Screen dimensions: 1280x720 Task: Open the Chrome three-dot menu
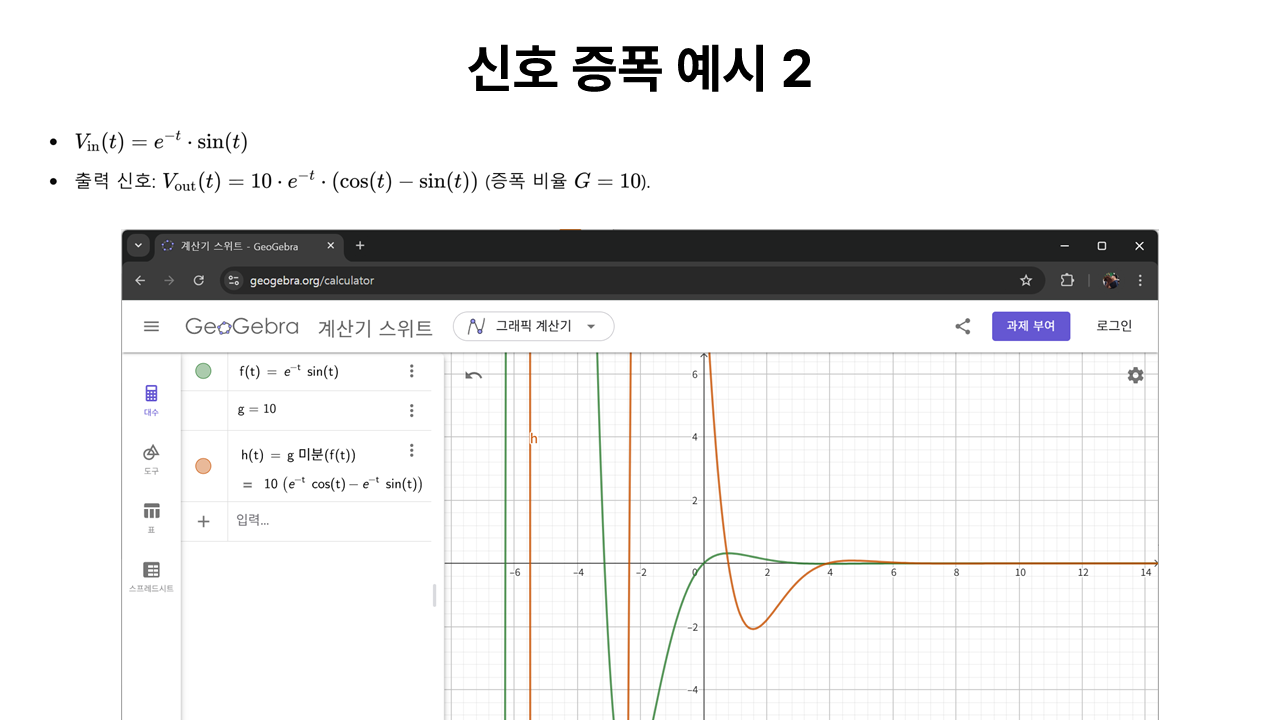[x=1140, y=281]
